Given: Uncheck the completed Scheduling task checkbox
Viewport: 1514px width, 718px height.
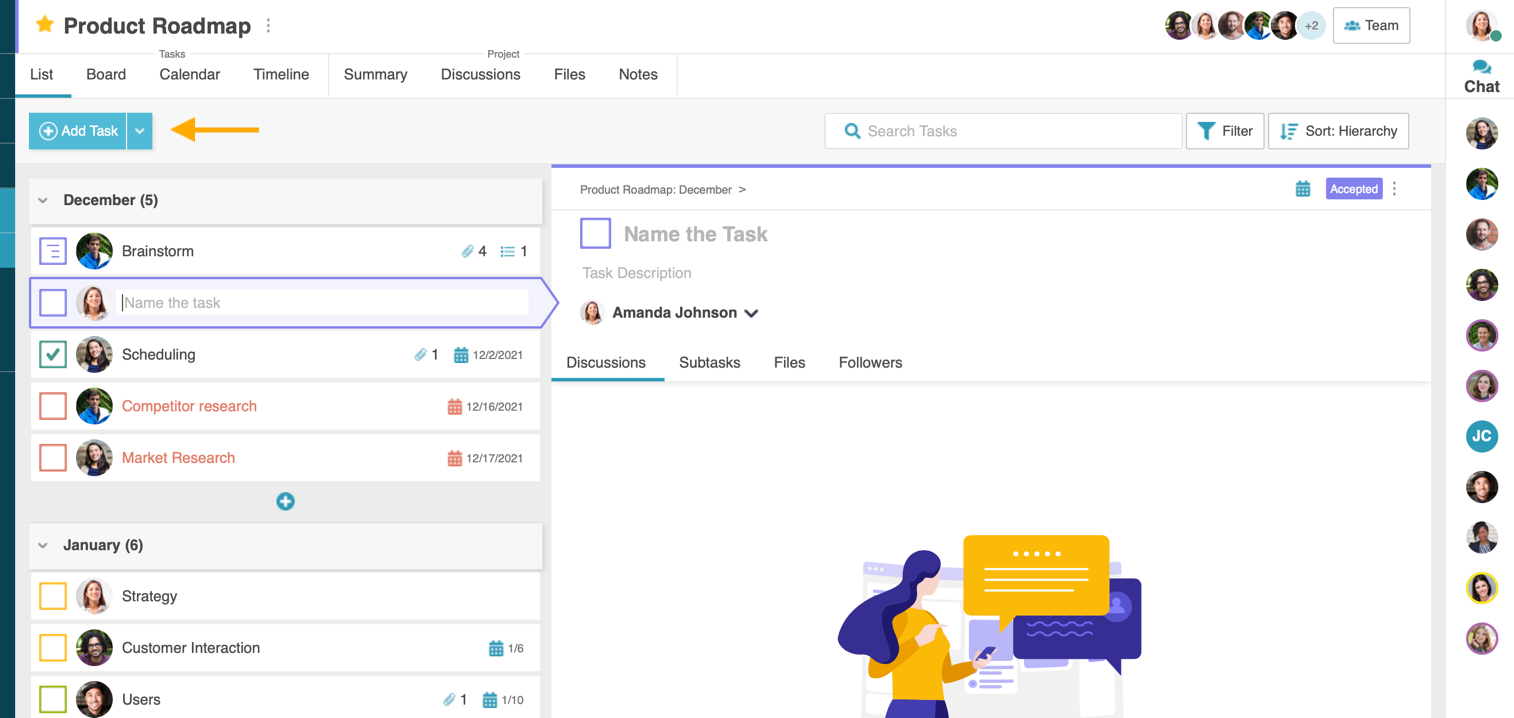Looking at the screenshot, I should 53,354.
